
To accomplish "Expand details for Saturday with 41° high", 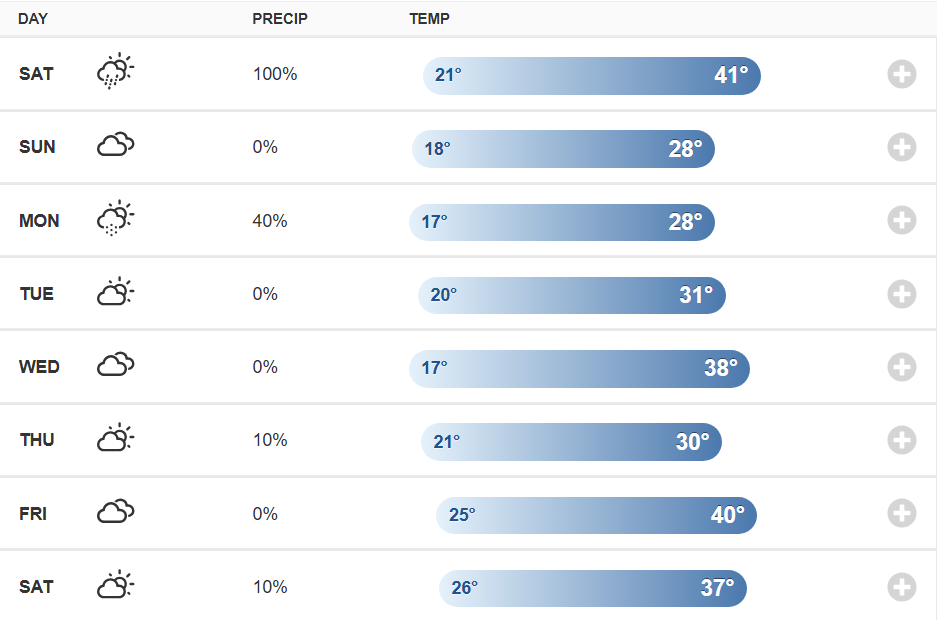I will pyautogui.click(x=901, y=74).
